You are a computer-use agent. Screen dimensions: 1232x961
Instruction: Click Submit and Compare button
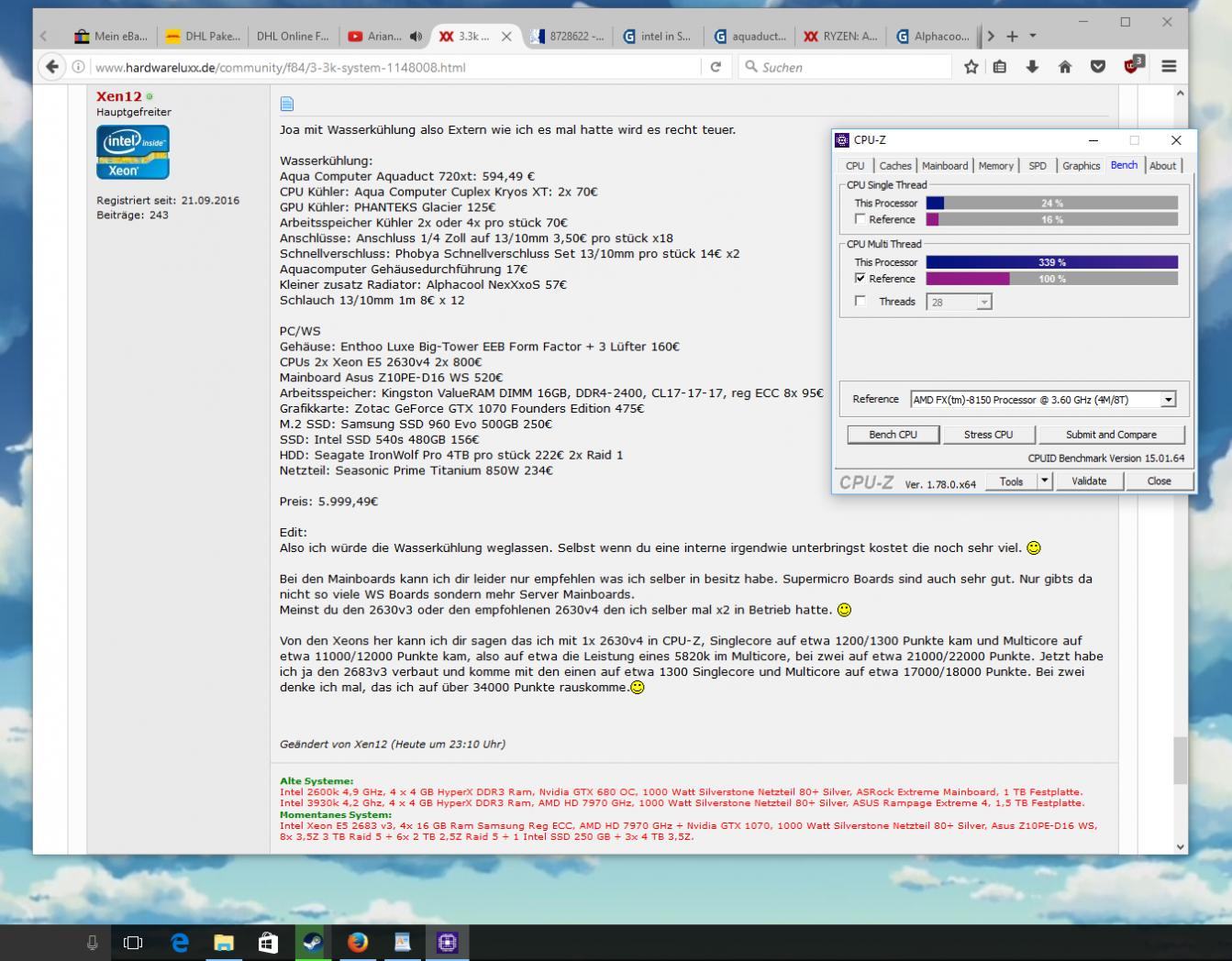pos(1111,435)
